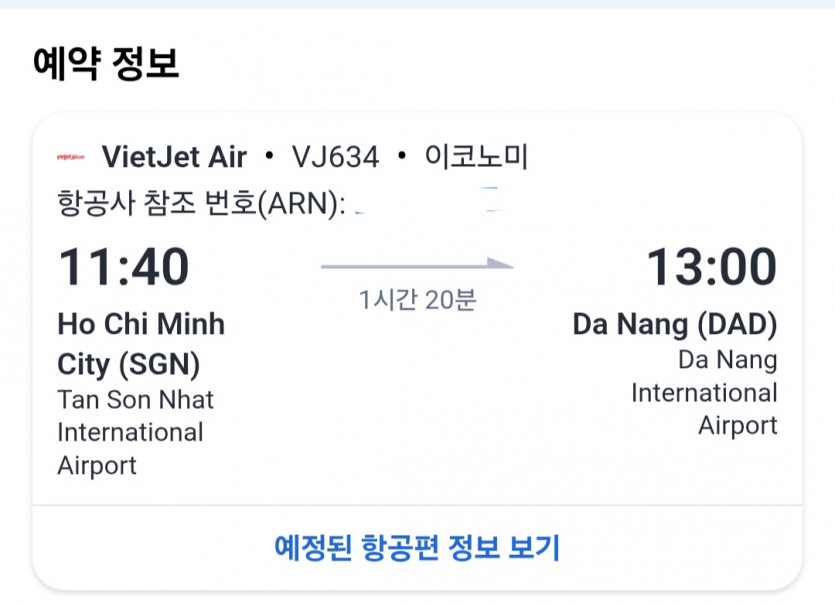Select the Ho Chi Minh City (SGN) origin
The image size is (835, 603).
point(141,343)
